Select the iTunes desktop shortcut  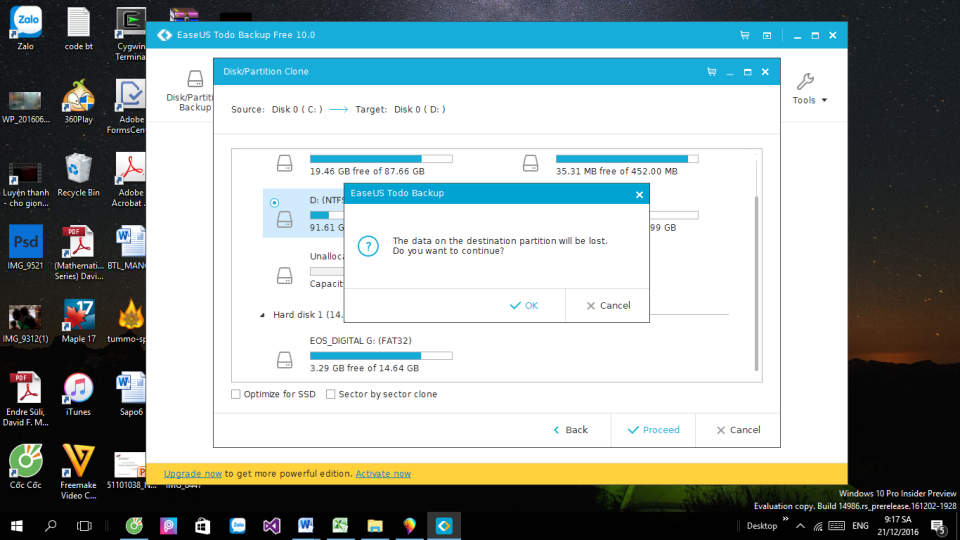pos(78,394)
